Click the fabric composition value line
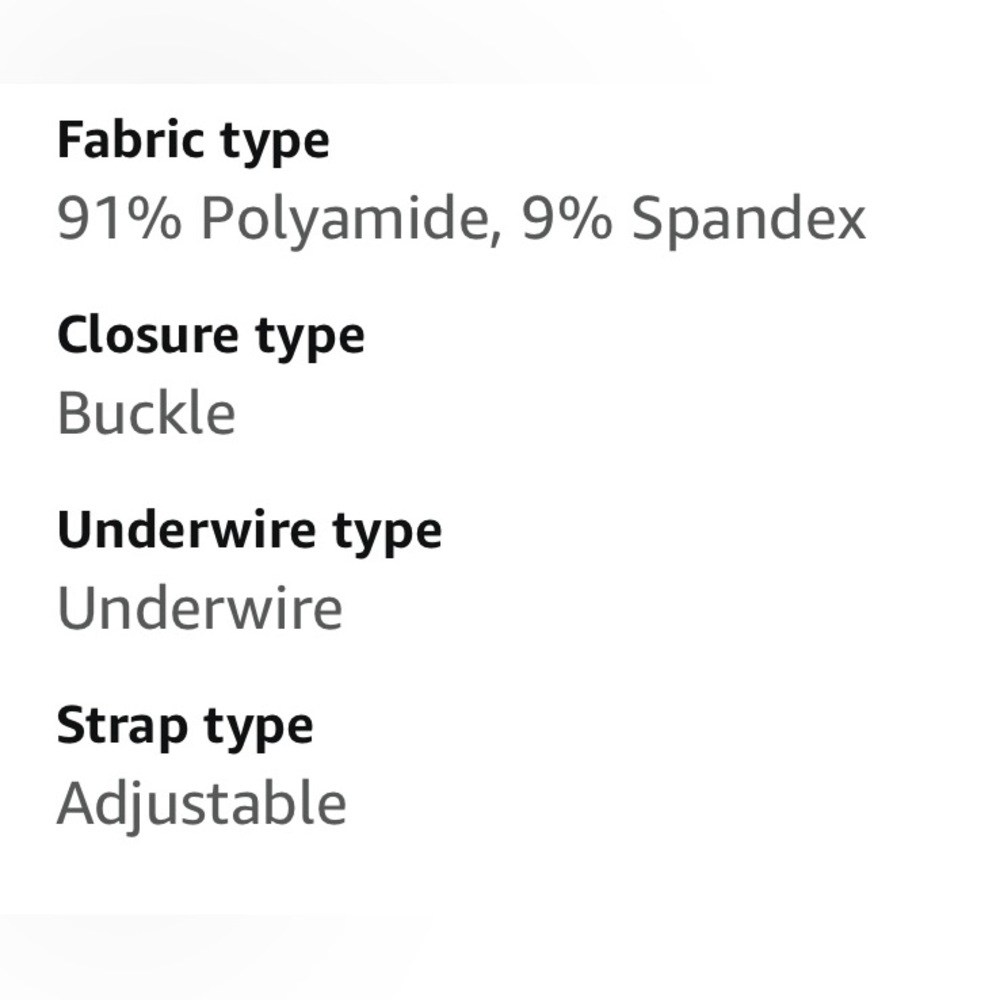 pyautogui.click(x=461, y=219)
